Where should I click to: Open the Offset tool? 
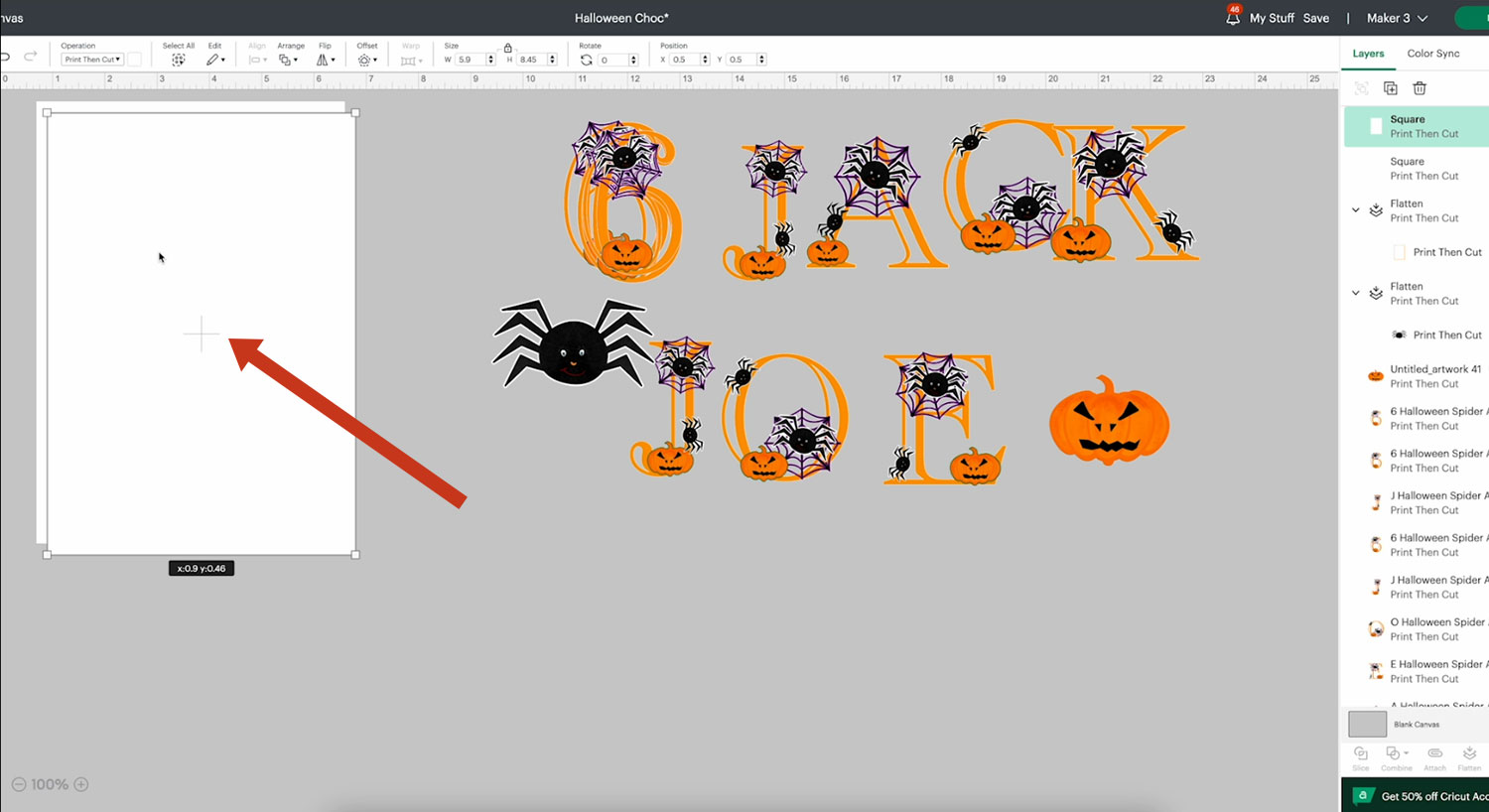point(365,60)
